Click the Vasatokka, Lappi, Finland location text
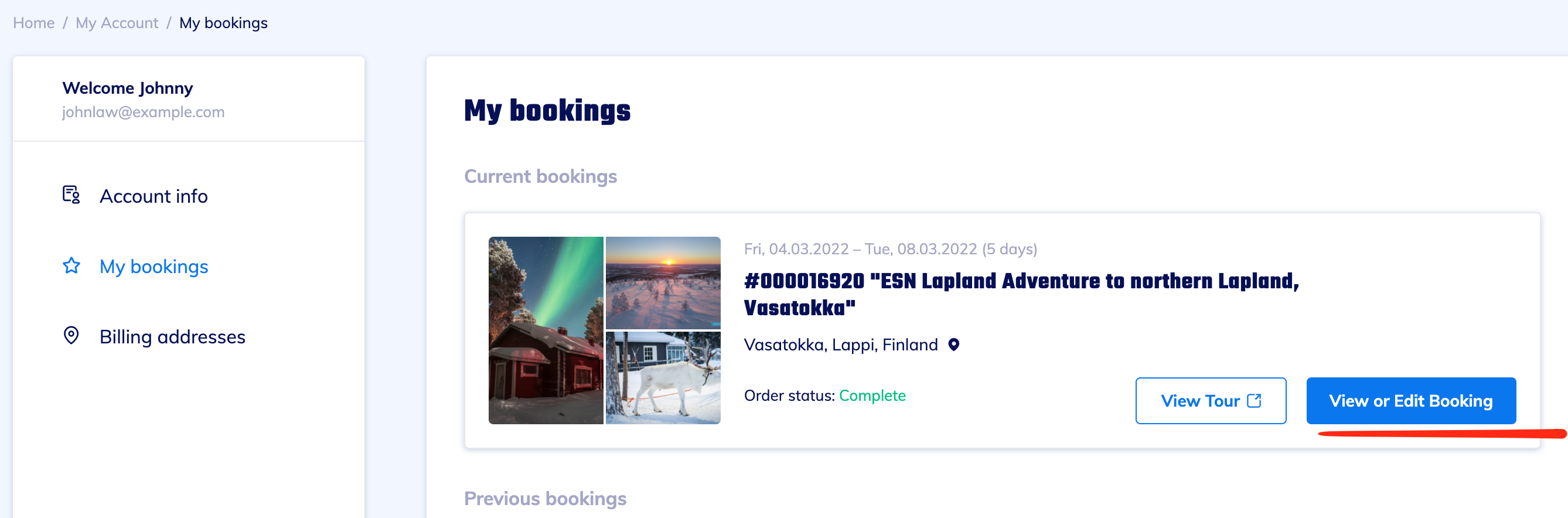The image size is (1568, 518). [841, 345]
